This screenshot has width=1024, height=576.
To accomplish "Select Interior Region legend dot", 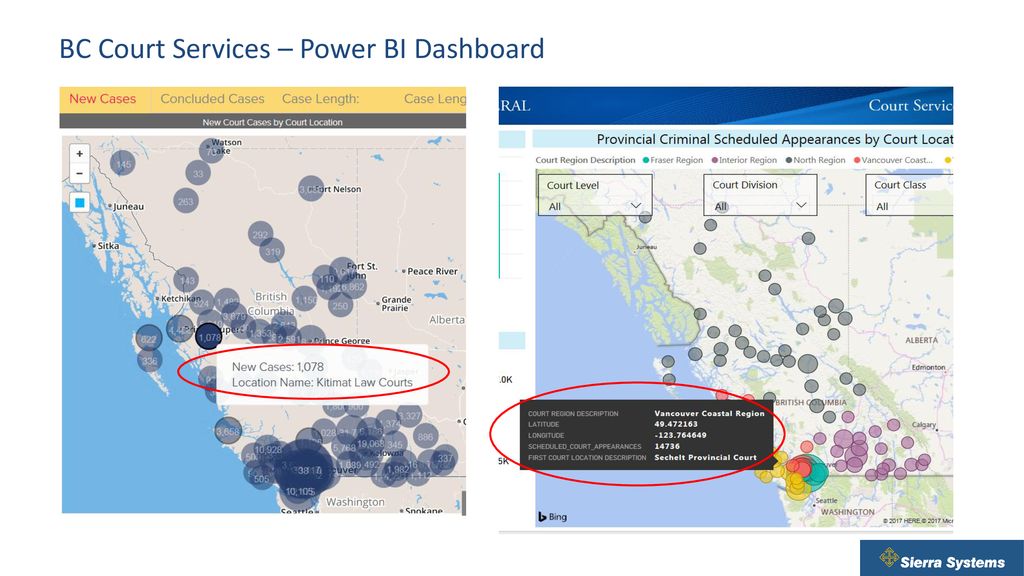I will pos(714,160).
